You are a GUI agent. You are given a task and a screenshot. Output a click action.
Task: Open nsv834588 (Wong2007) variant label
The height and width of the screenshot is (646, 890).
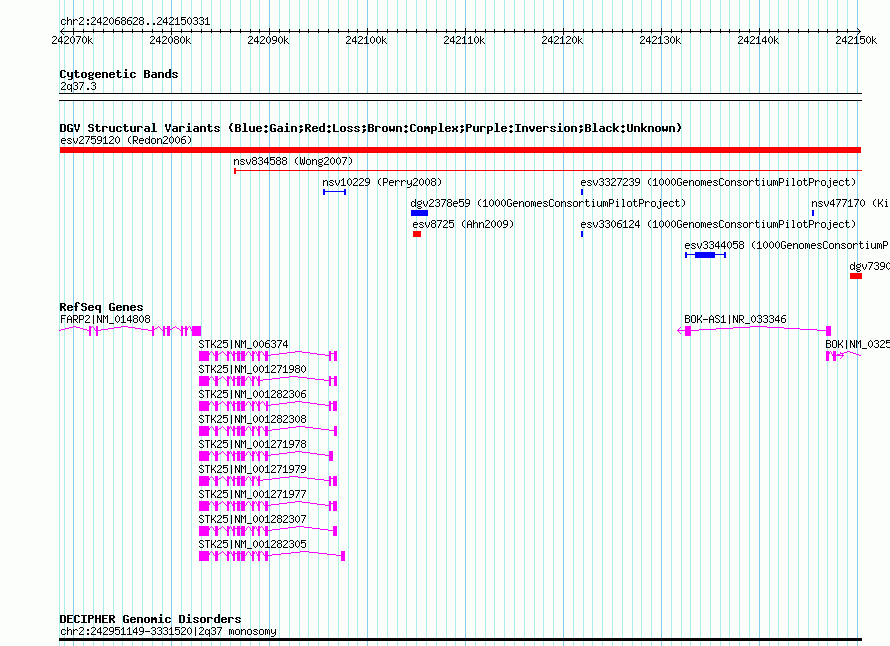(293, 161)
